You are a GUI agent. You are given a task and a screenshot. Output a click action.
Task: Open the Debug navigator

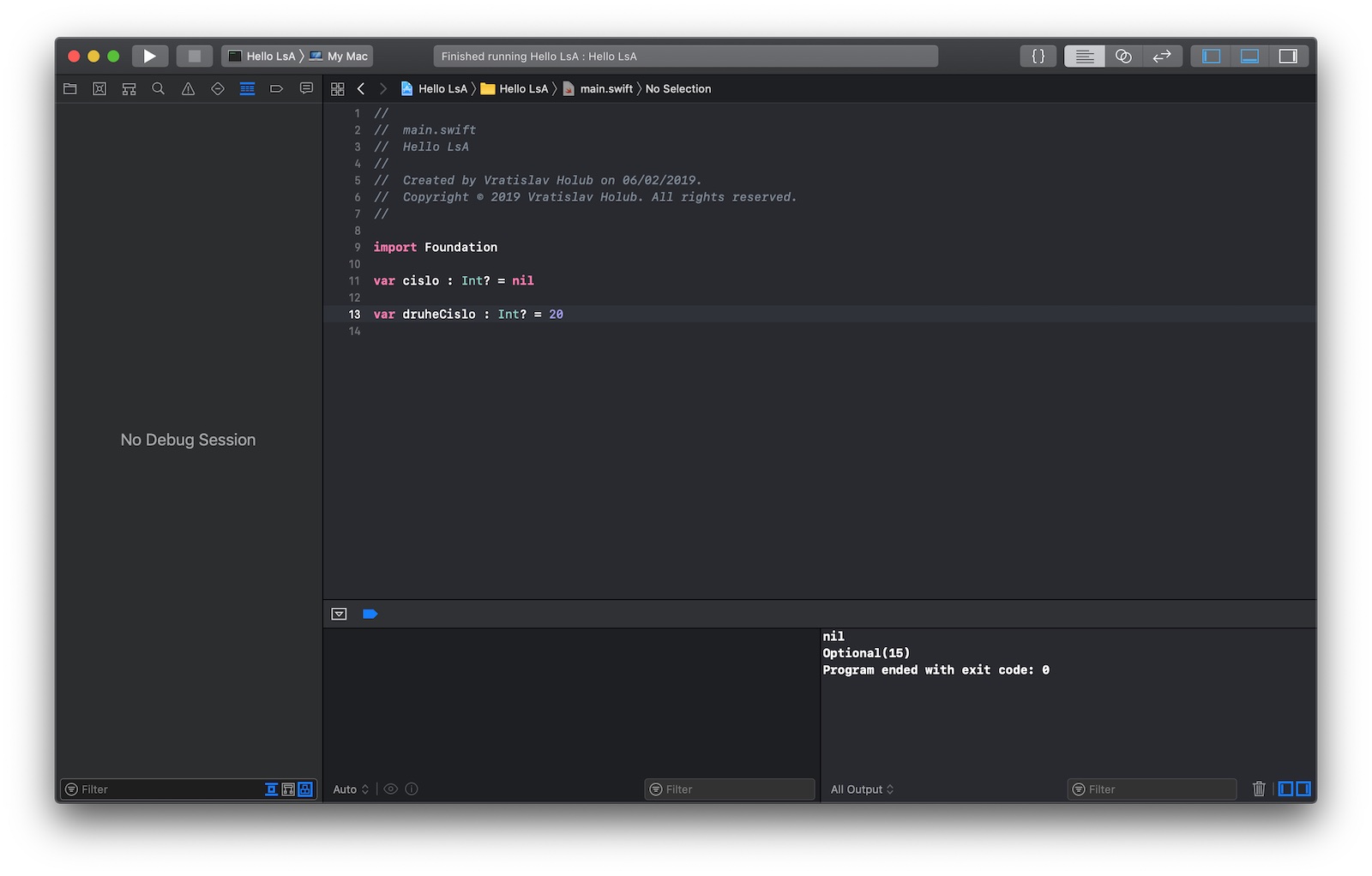point(247,89)
